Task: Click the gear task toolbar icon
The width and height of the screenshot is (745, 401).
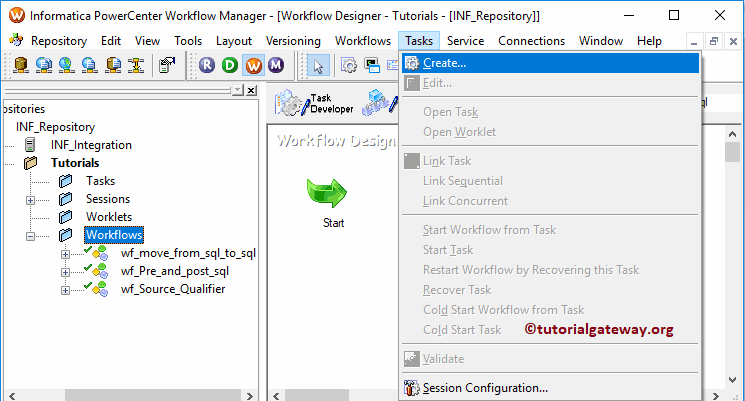Action: click(349, 65)
